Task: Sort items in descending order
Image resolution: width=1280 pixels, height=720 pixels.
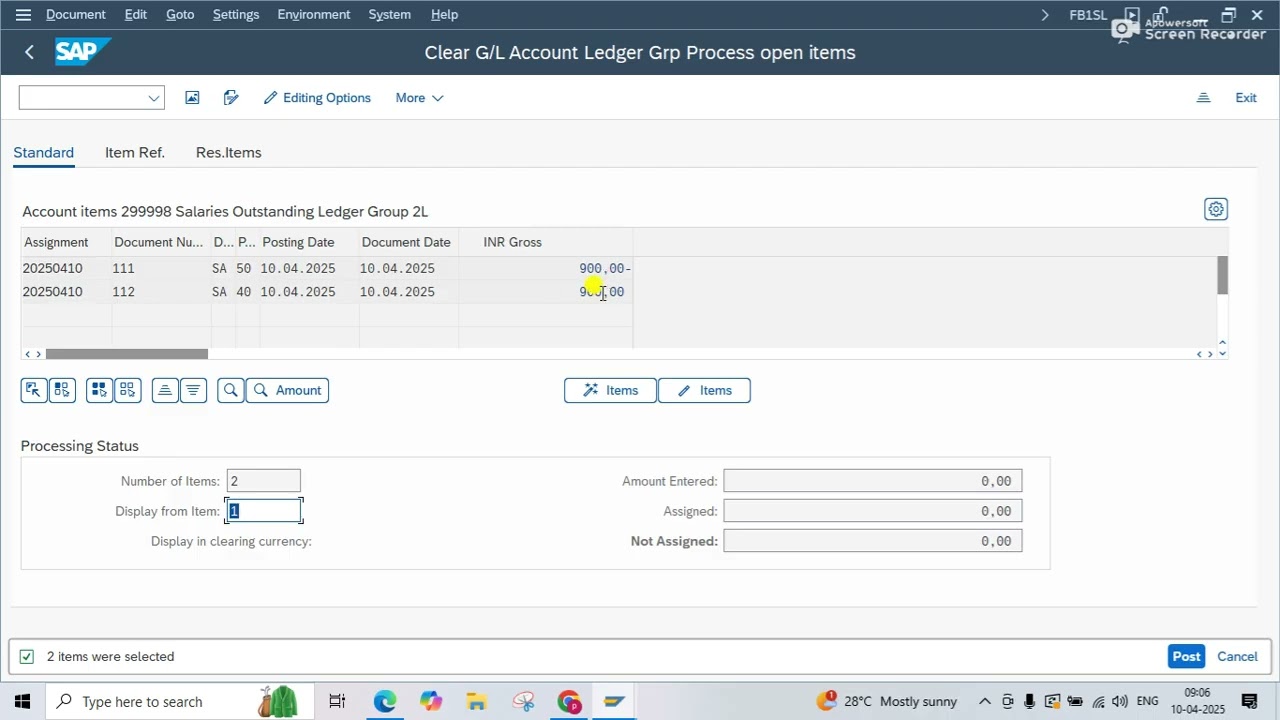Action: tap(193, 390)
